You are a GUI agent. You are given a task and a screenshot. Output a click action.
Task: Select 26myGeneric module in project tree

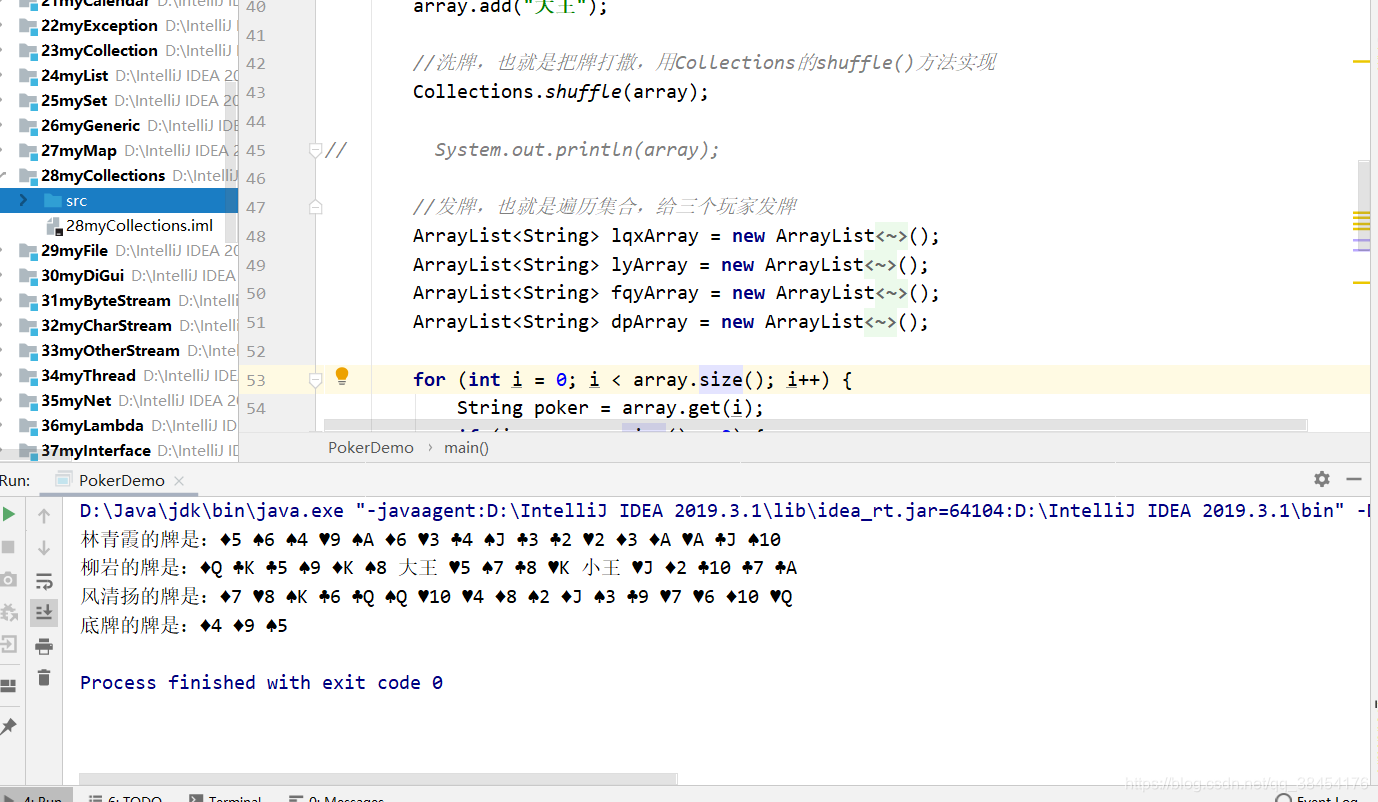(x=90, y=125)
